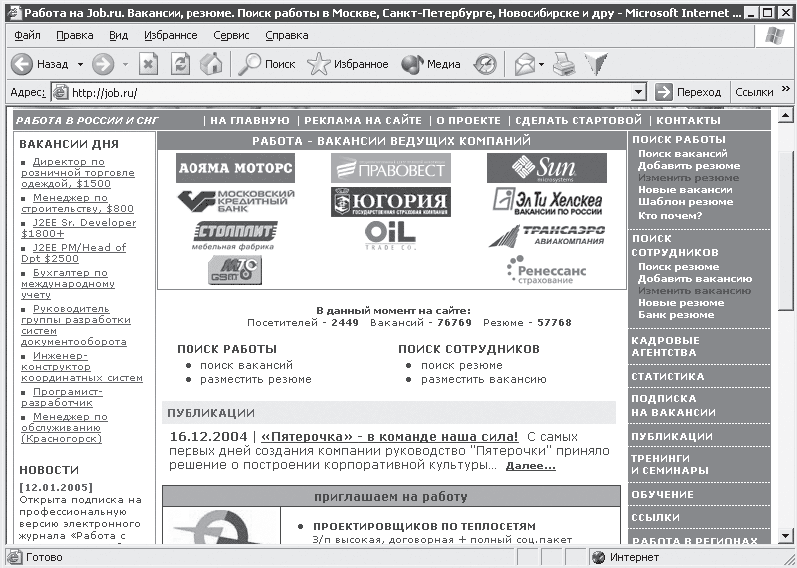The height and width of the screenshot is (568, 797).
Task: Click Добавить резюме in the right sidebar
Action: tap(688, 166)
